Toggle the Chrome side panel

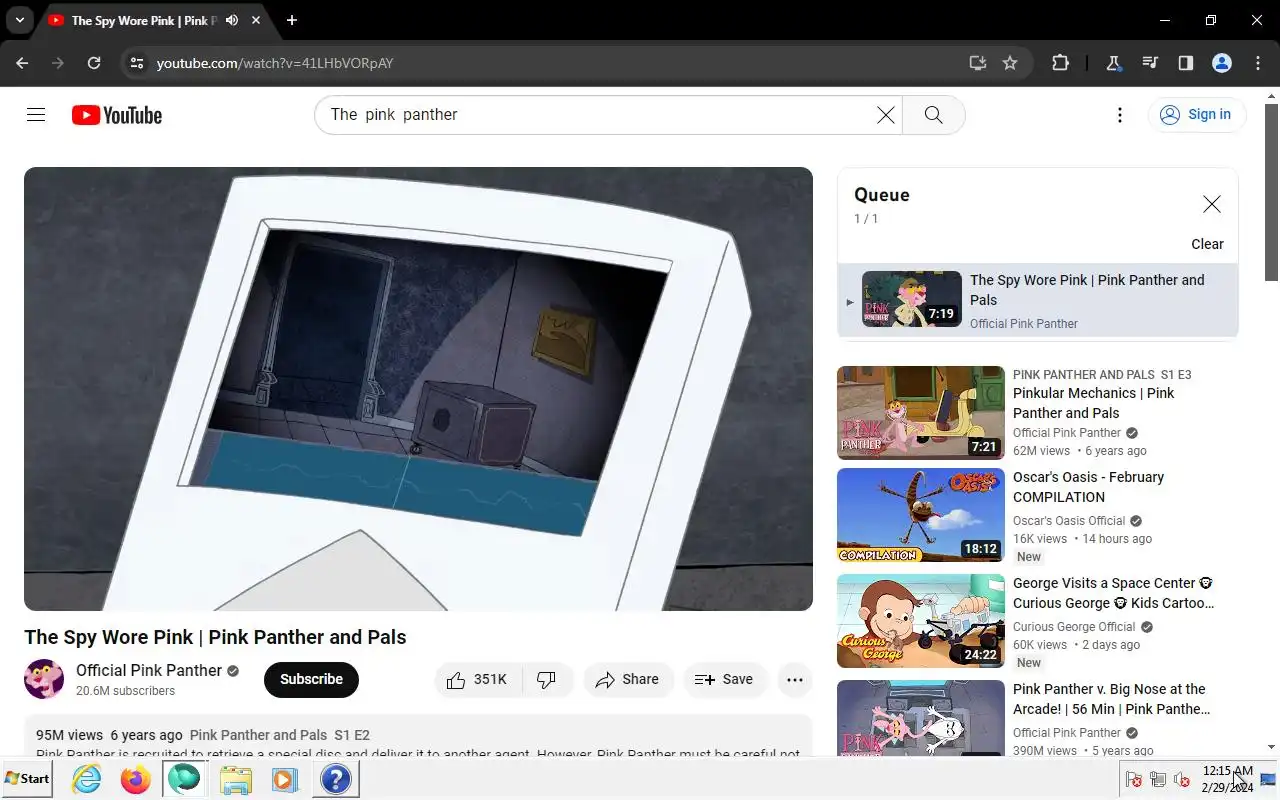click(x=1186, y=63)
